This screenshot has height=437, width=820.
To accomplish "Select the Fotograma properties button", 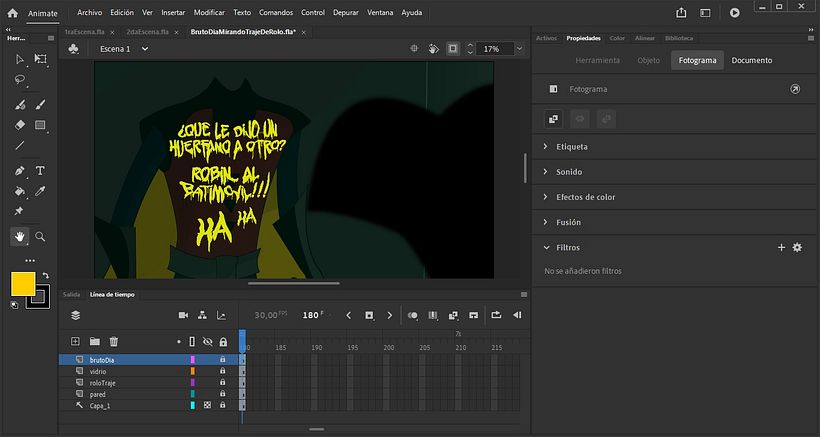I will point(697,61).
